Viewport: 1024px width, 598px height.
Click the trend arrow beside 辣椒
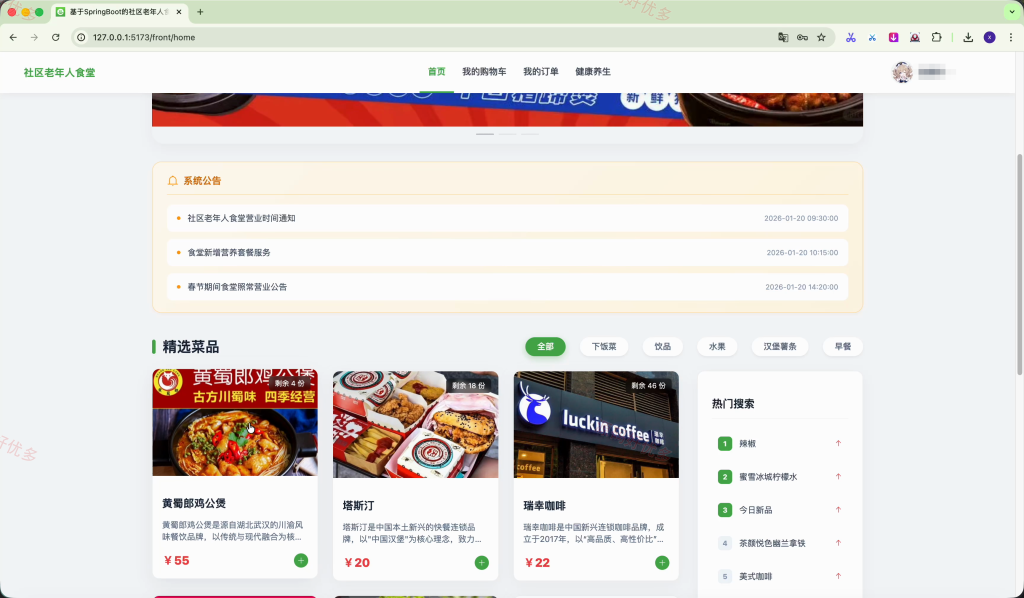[x=838, y=443]
